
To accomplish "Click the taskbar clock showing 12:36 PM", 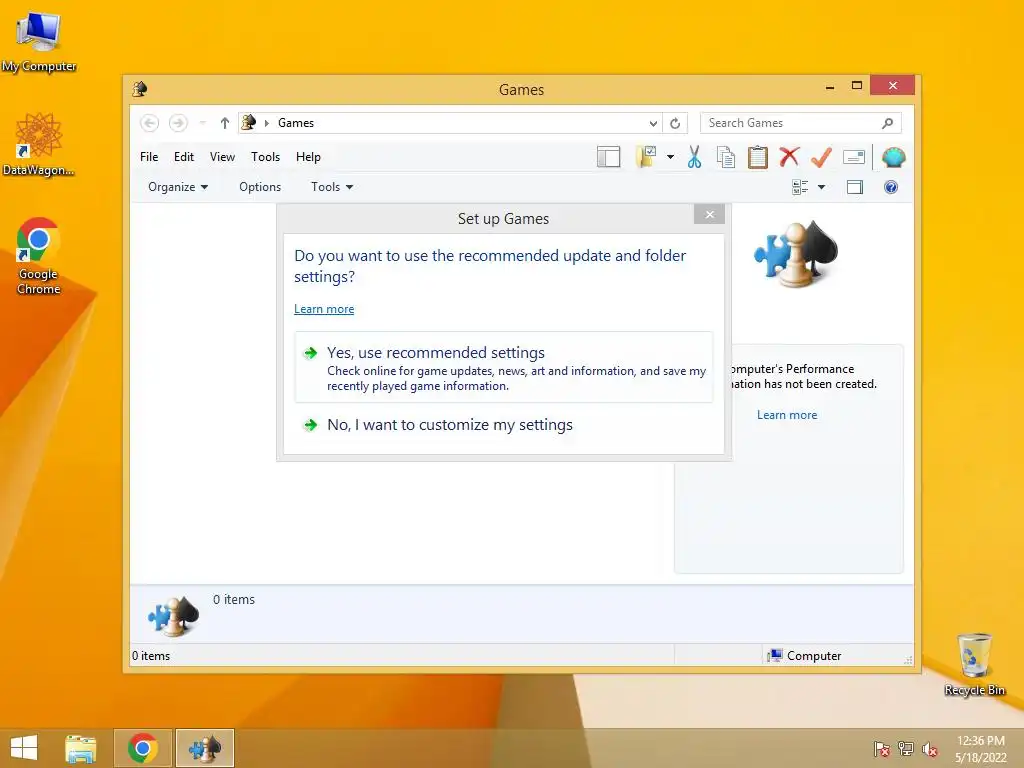I will [x=981, y=748].
